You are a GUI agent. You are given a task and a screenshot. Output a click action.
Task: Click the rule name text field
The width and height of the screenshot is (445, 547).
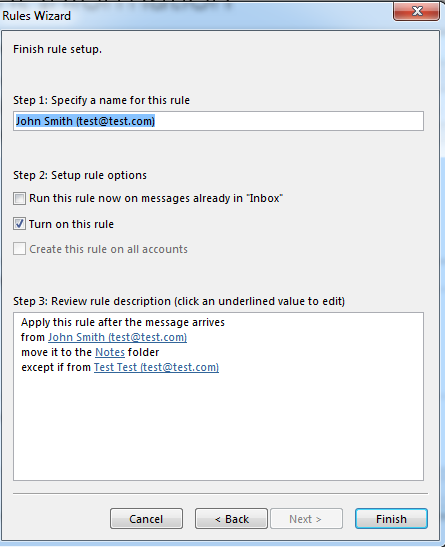tap(218, 121)
